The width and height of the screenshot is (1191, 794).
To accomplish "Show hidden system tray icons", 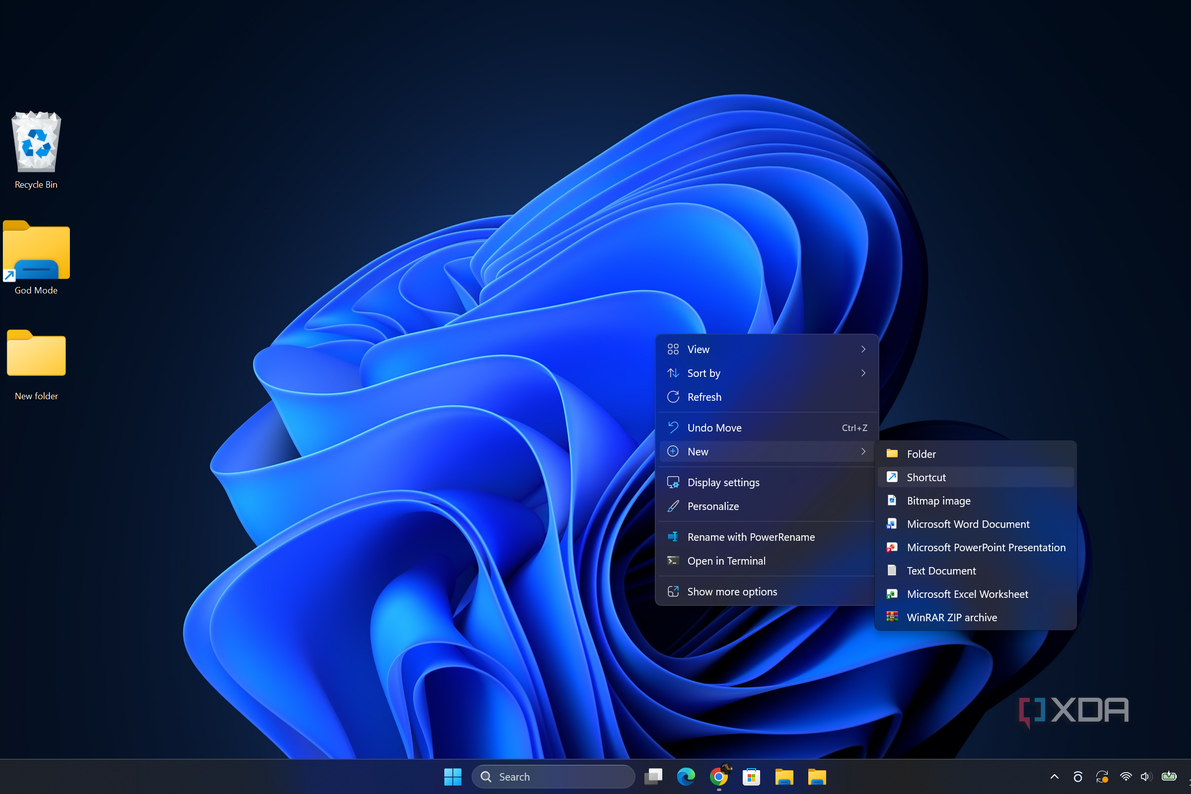I will click(1054, 777).
